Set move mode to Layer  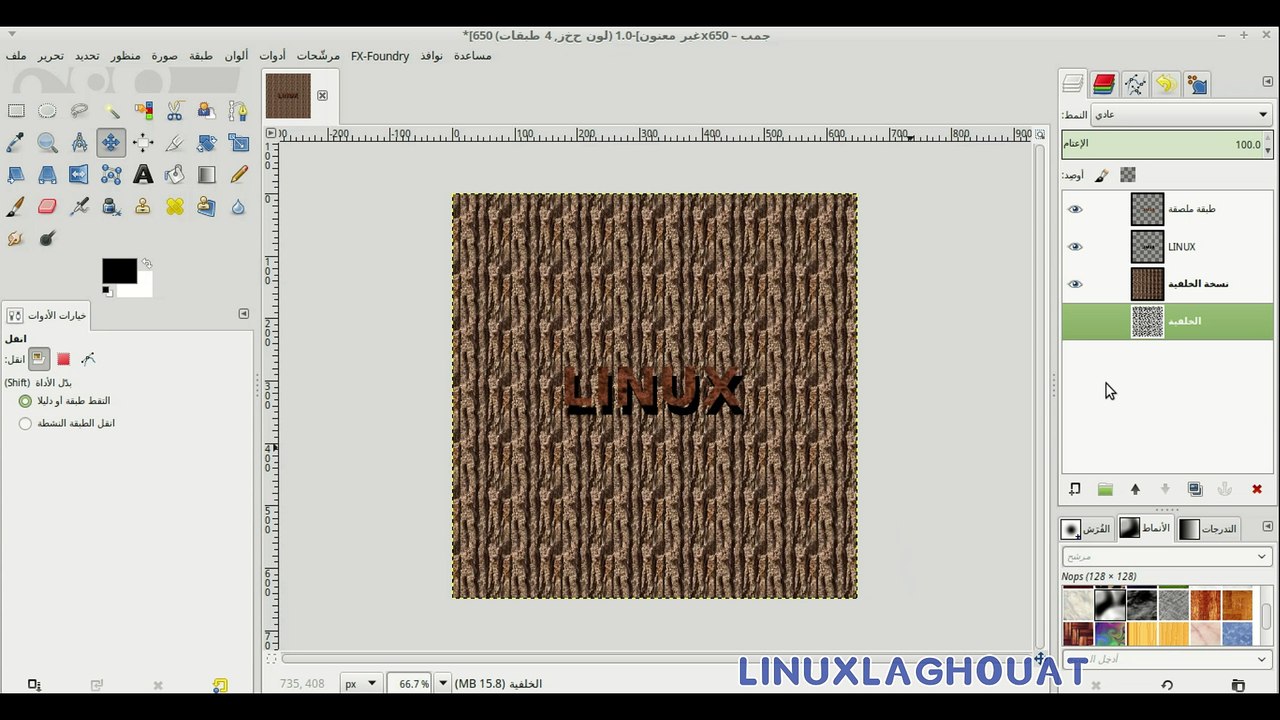tap(39, 359)
